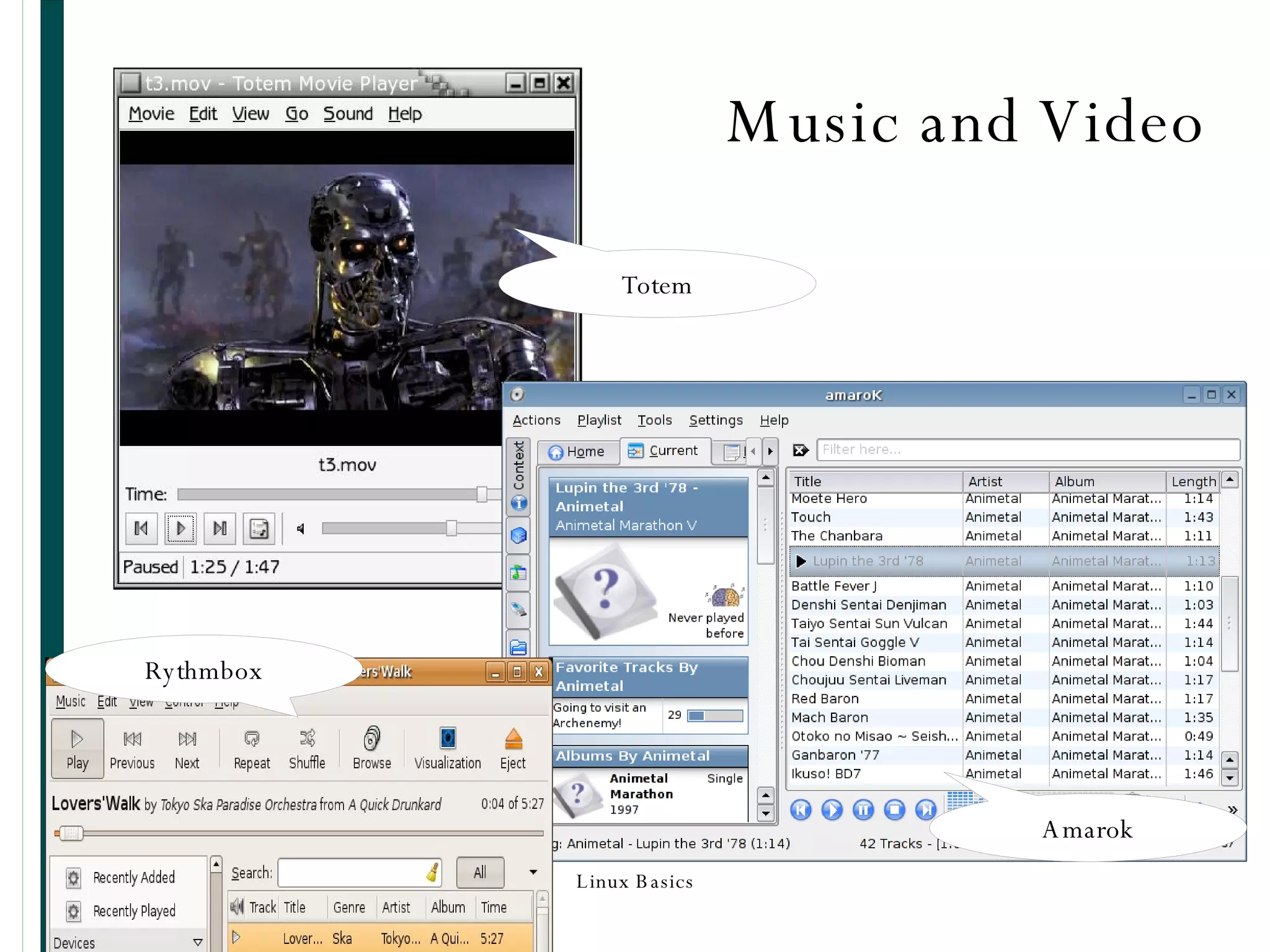
Task: Click the tab-scroll right arrow in amaroK
Action: pos(770,452)
